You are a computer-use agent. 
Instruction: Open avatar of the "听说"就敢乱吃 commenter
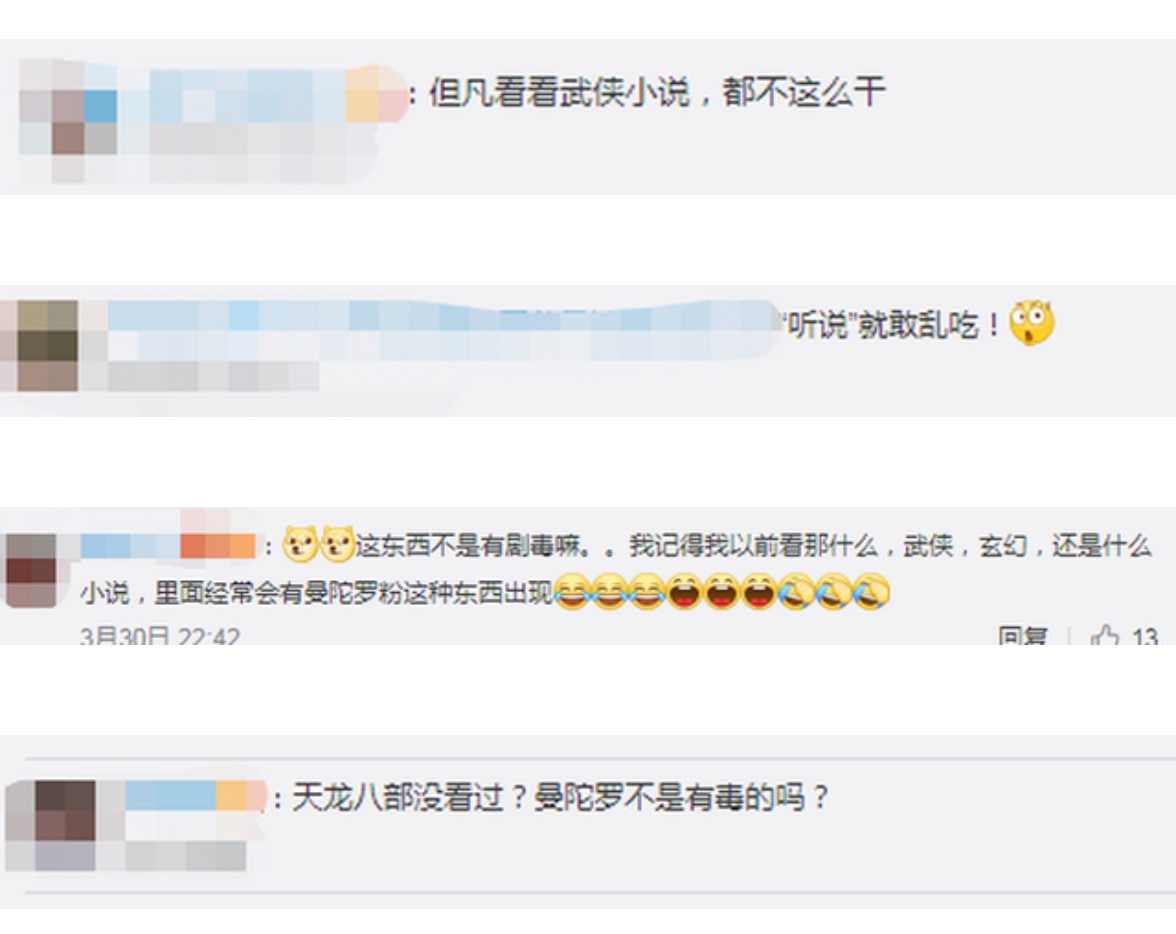click(x=39, y=345)
